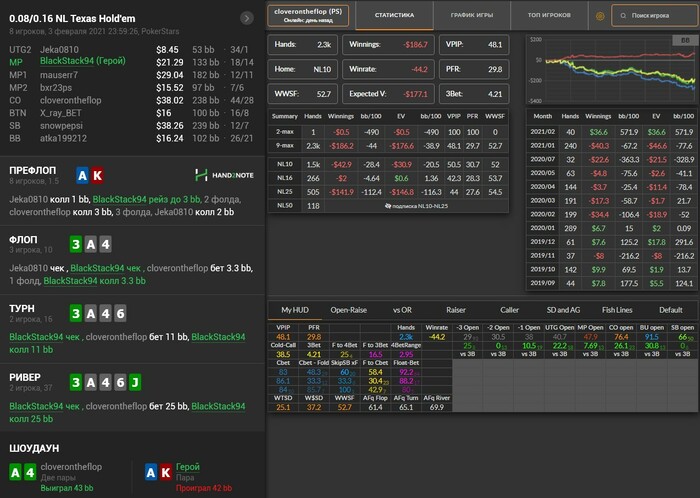Click the green J river card

point(135,382)
